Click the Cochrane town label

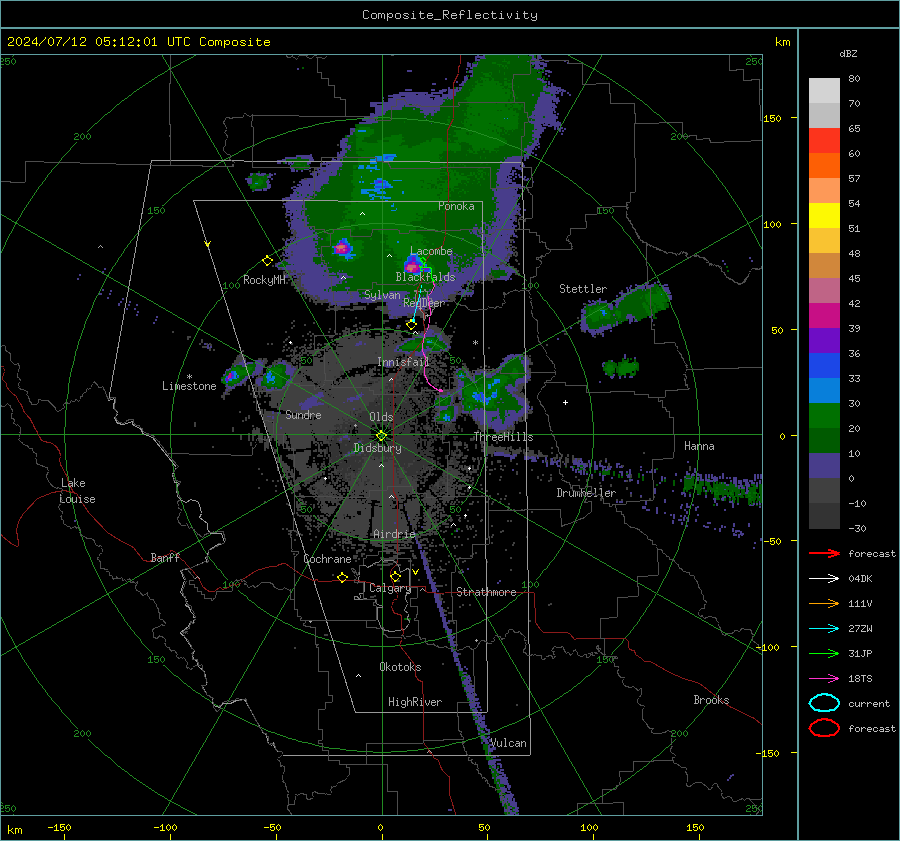point(327,559)
